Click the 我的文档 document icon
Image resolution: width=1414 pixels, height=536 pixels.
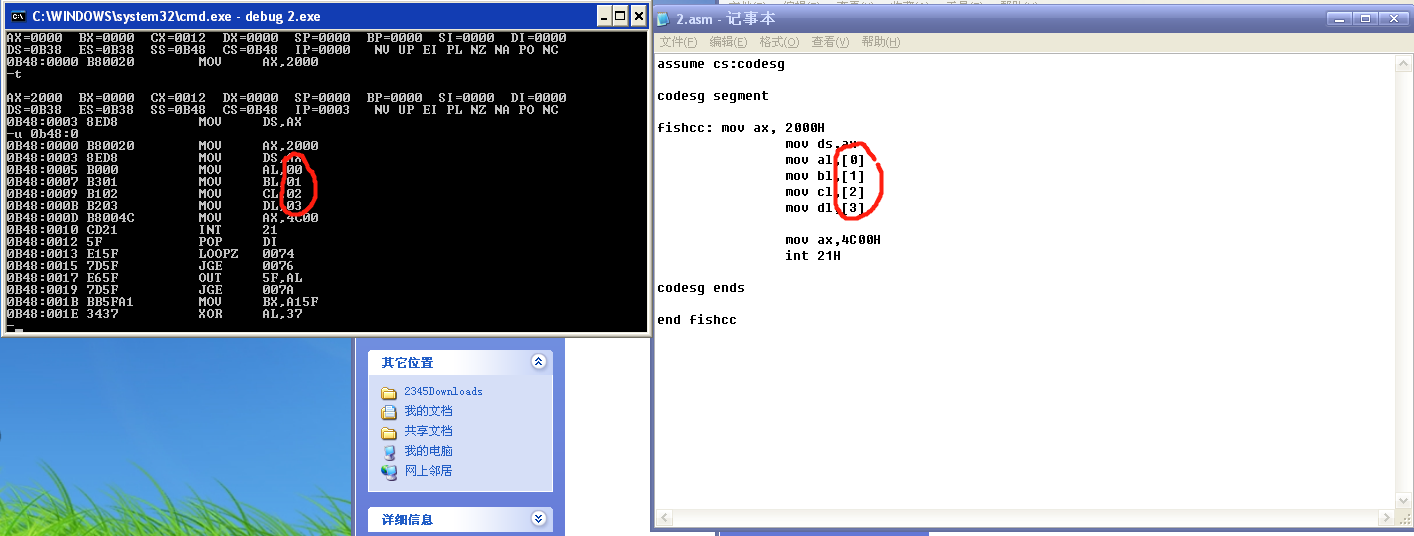click(389, 411)
